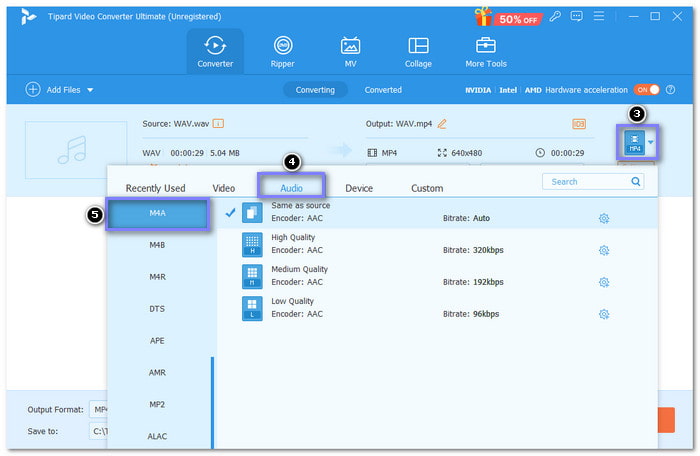Select DTS format in list
Screen dimensions: 700x456
tap(157, 309)
